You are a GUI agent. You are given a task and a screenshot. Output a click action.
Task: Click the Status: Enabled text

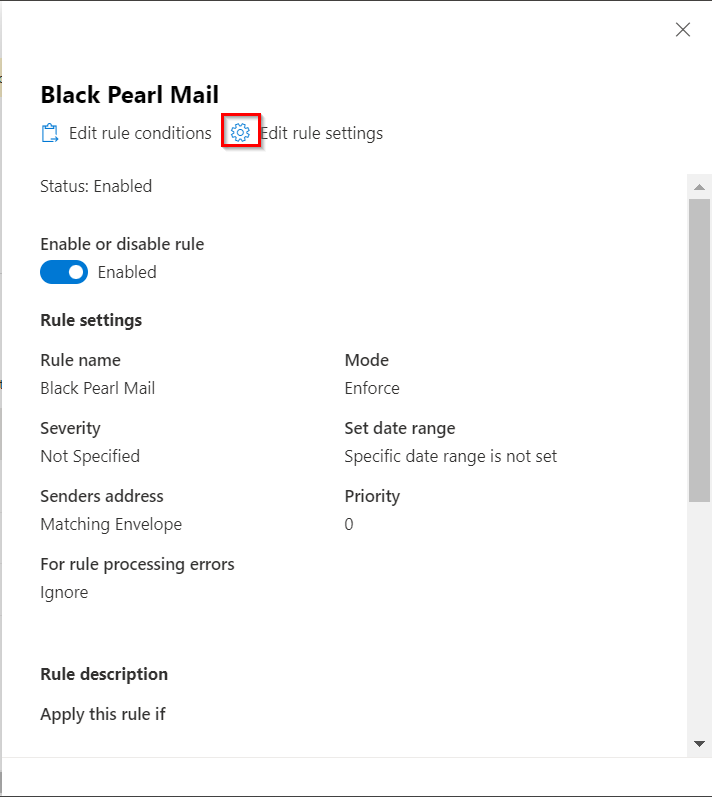pyautogui.click(x=96, y=186)
